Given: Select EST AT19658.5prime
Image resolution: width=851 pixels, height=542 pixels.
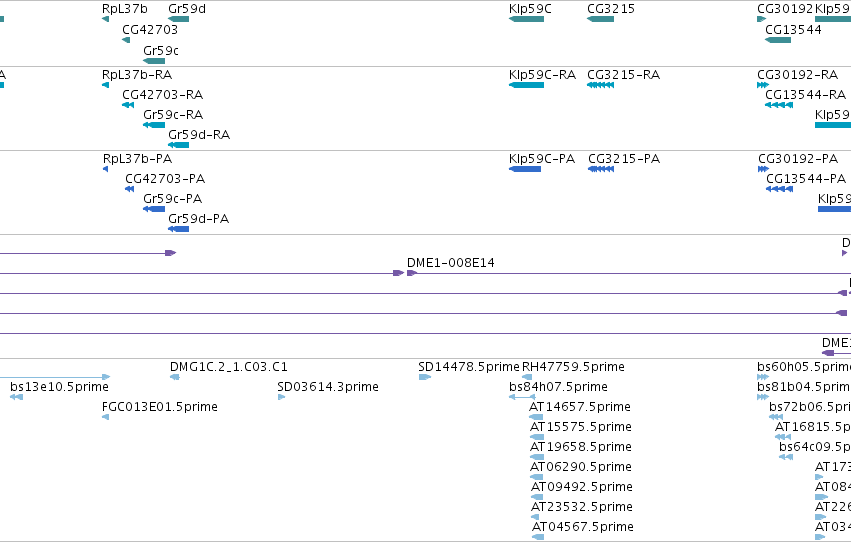Looking at the screenshot, I should point(537,457).
